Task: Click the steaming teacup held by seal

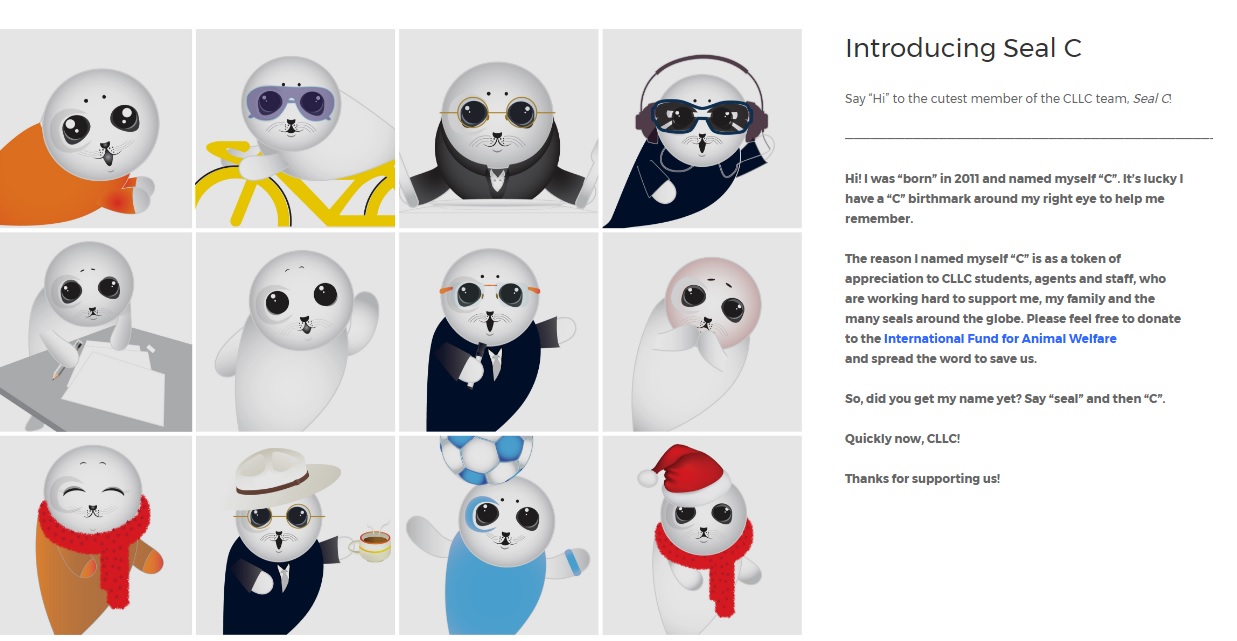Action: [x=374, y=544]
